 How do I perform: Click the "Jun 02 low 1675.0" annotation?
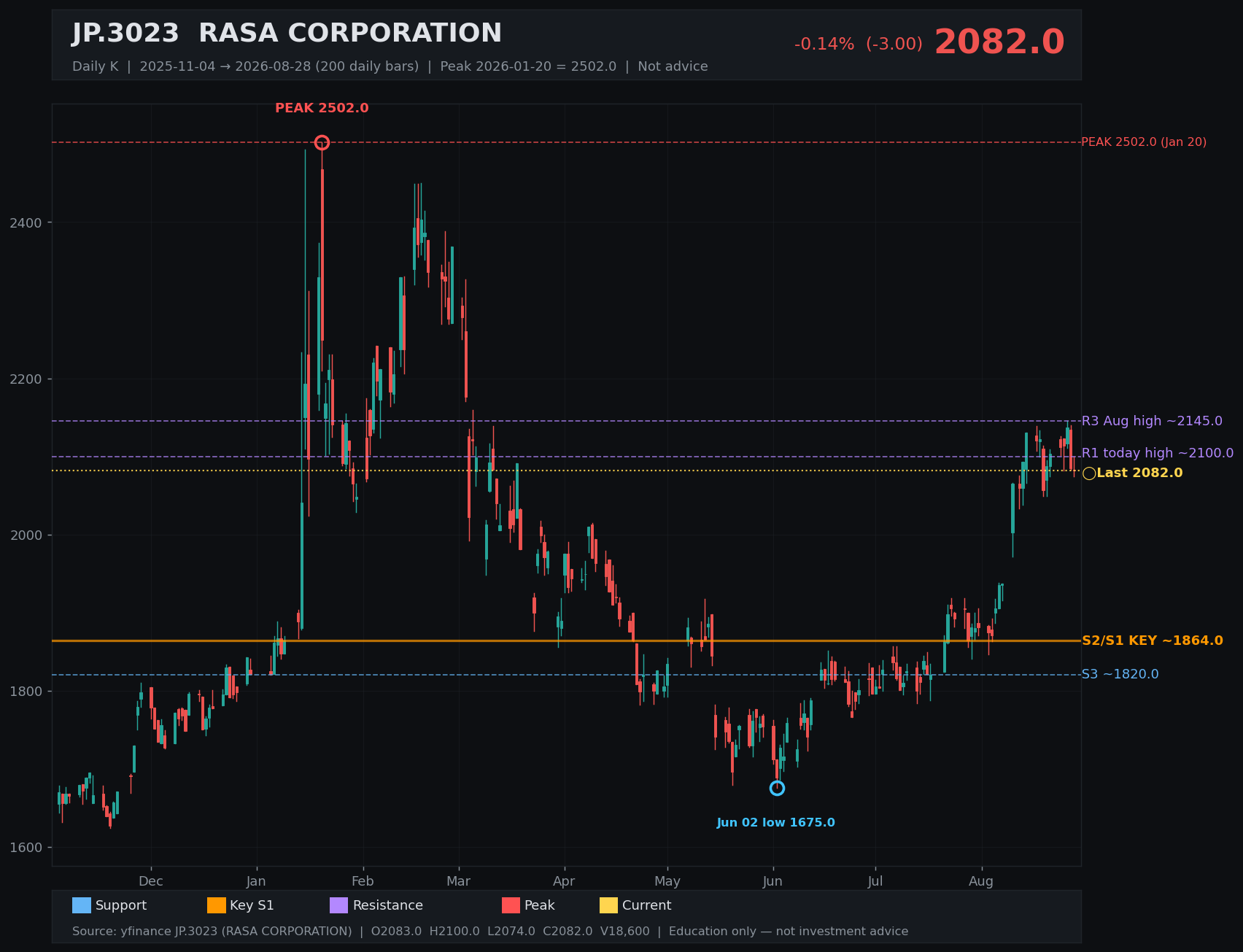click(x=775, y=823)
